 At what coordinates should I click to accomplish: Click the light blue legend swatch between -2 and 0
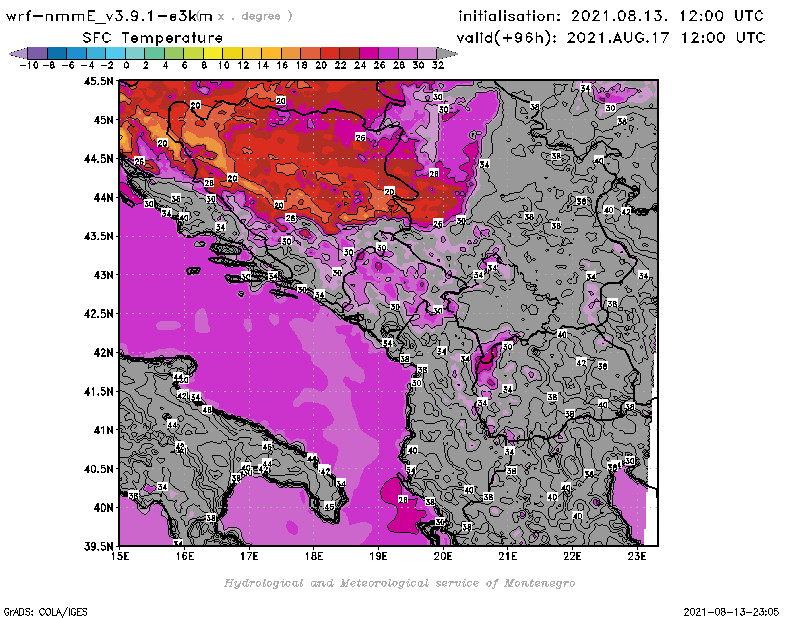point(116,53)
